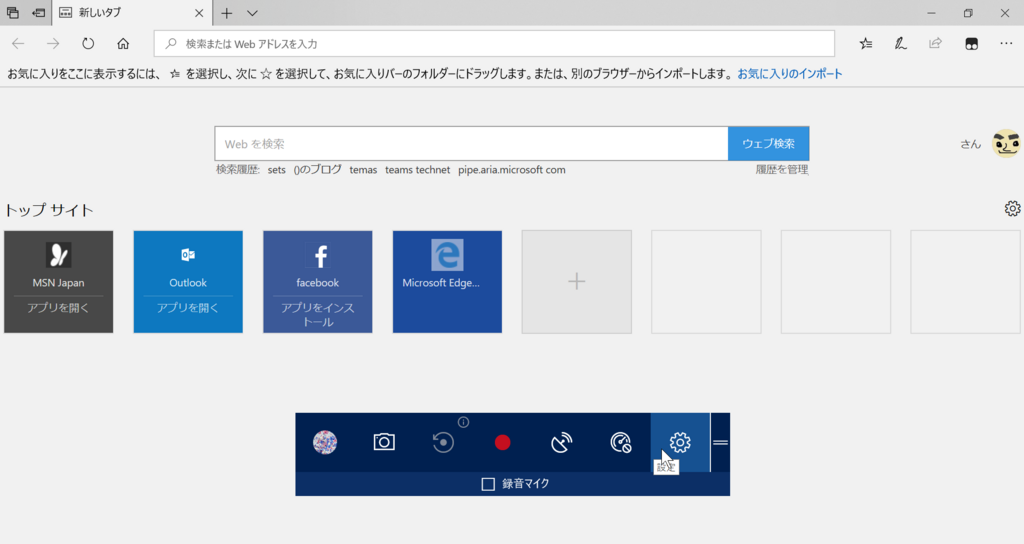Add web notes with pen icon
1024x544 pixels.
(x=901, y=44)
